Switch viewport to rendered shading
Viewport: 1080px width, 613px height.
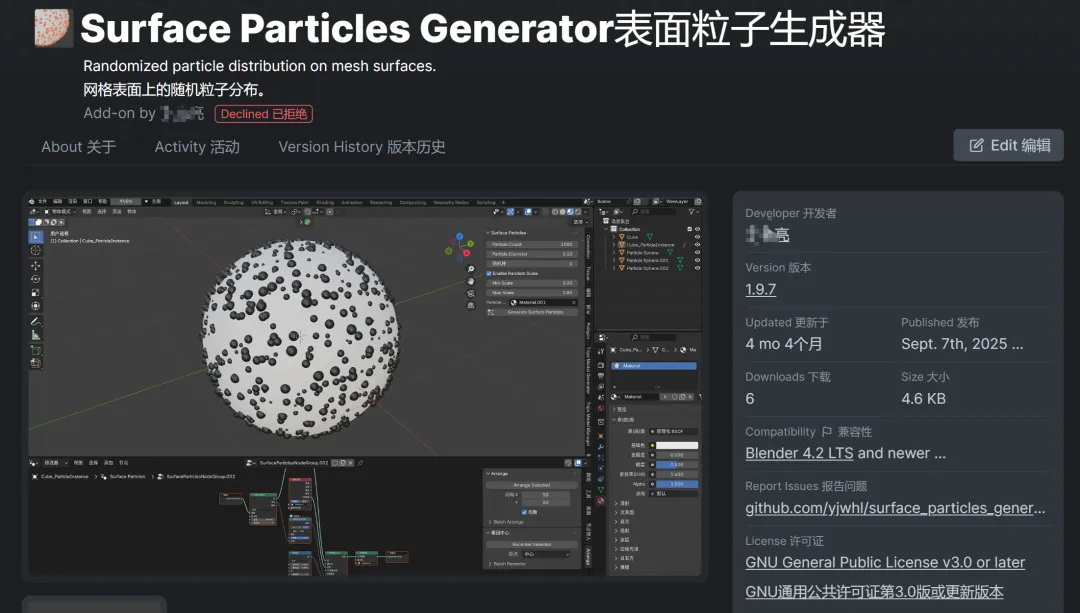(578, 211)
